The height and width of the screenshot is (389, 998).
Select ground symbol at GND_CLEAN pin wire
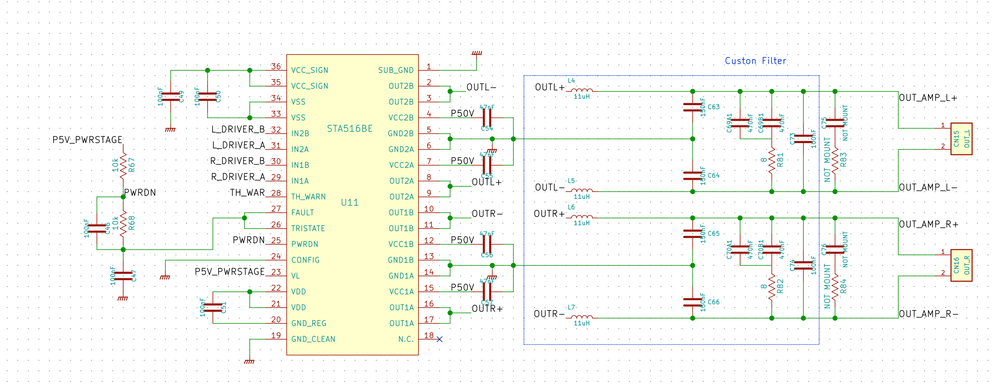(250, 361)
